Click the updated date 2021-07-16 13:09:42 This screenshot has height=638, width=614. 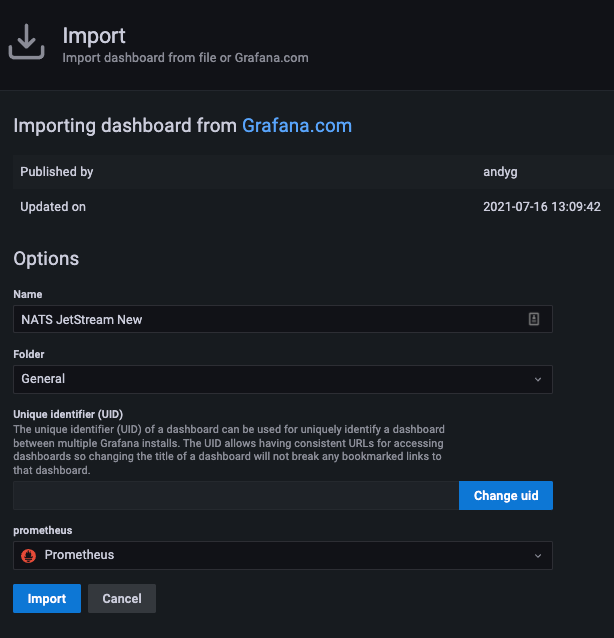click(542, 207)
